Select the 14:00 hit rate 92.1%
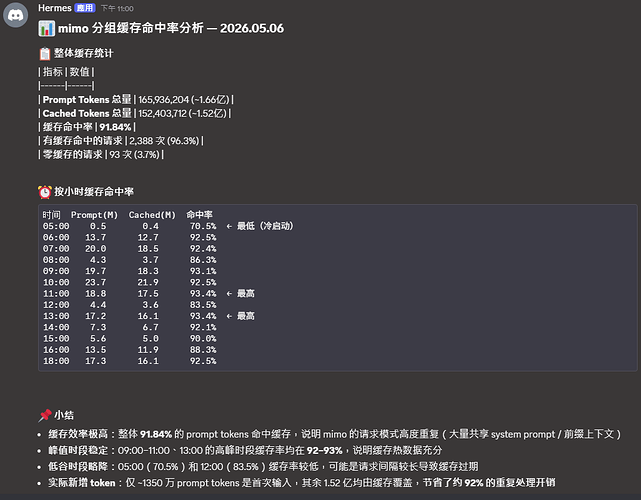641x500 pixels. pyautogui.click(x=203, y=327)
